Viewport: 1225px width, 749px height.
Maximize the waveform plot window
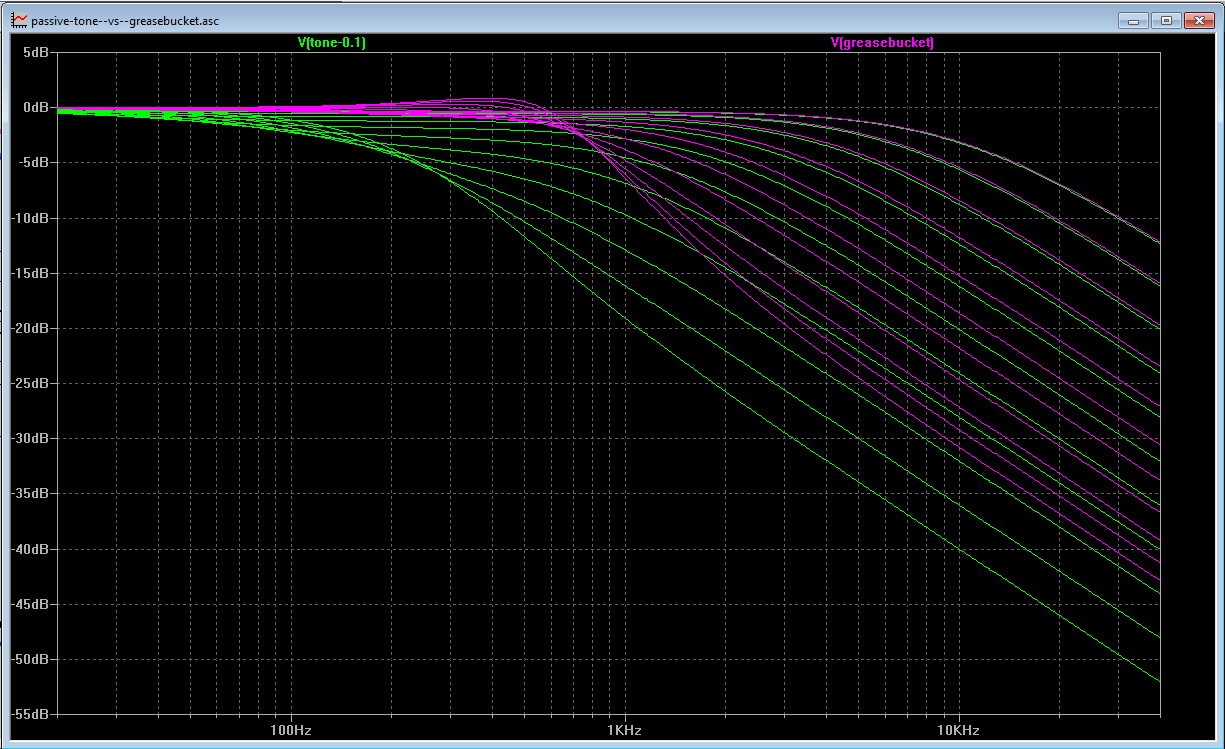coord(1165,20)
